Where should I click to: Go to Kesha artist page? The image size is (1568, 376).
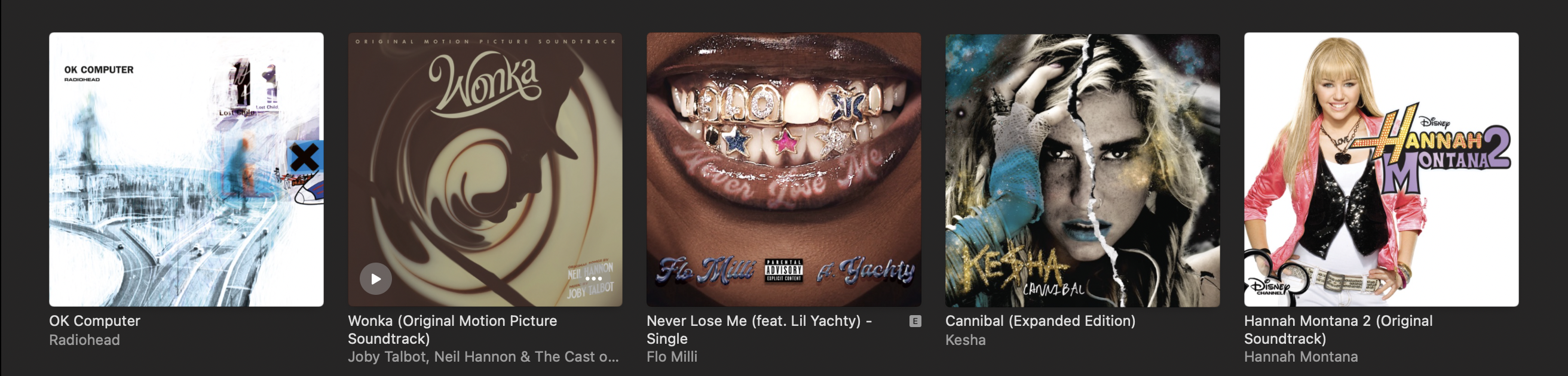(966, 340)
